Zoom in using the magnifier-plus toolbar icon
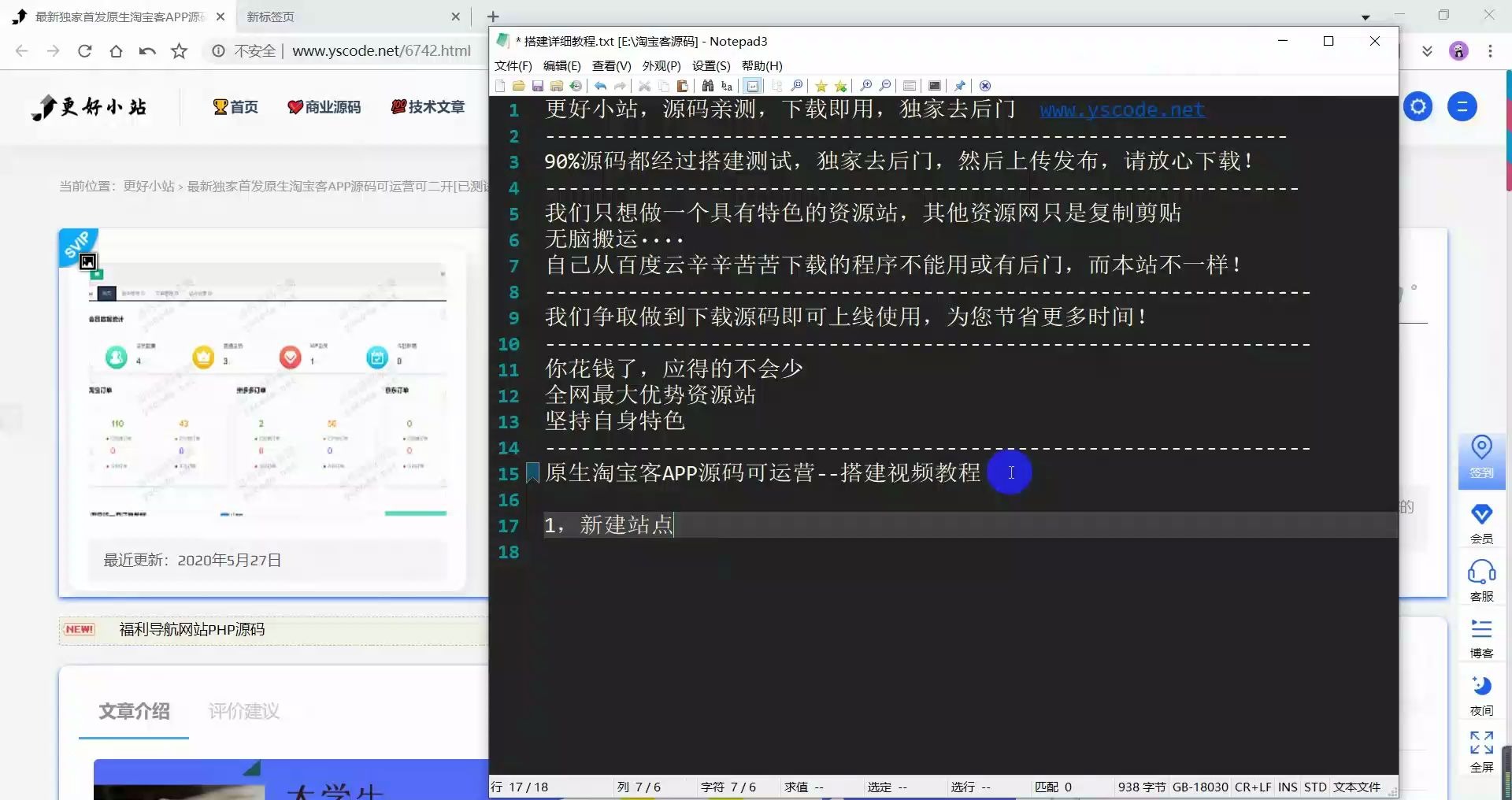 [866, 87]
